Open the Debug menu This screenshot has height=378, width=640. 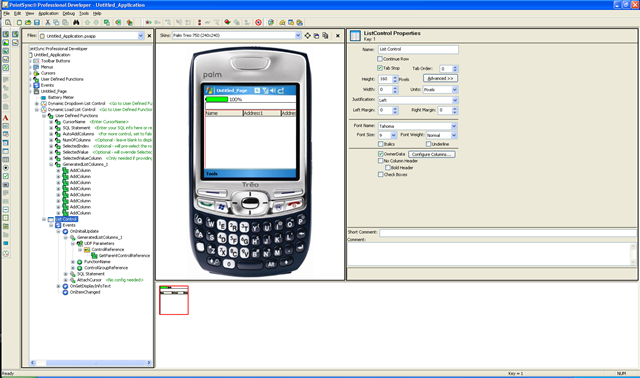click(69, 13)
